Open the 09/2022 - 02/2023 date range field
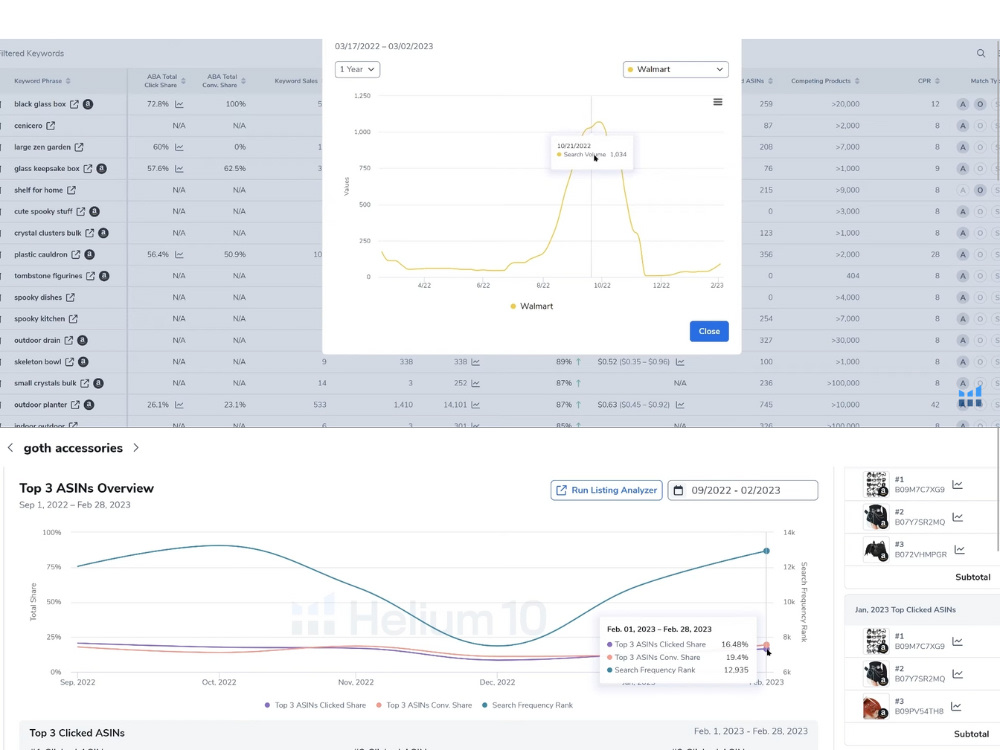The height and width of the screenshot is (750, 1000). point(743,490)
